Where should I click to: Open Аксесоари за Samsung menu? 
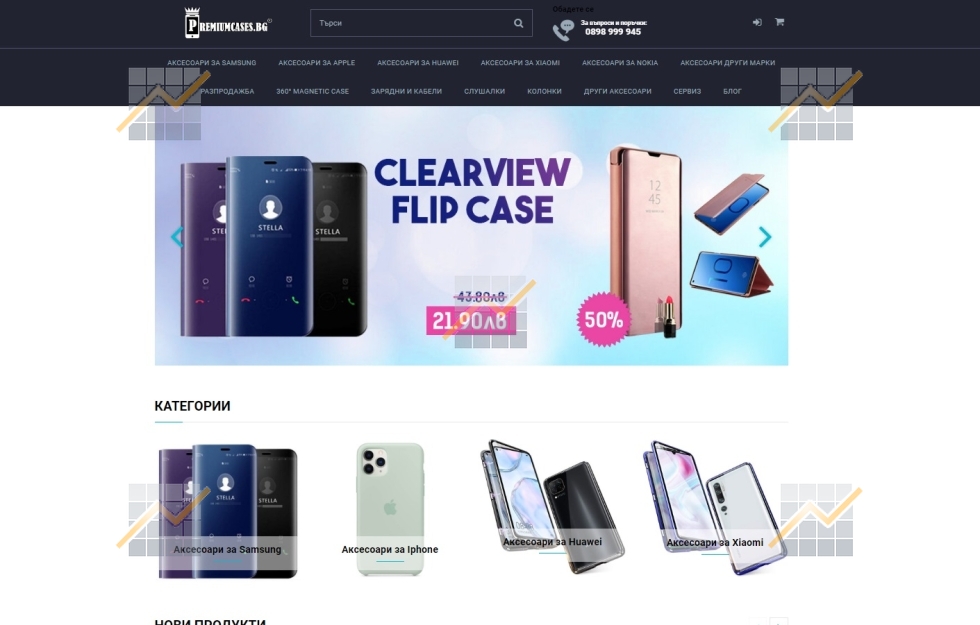click(x=212, y=62)
